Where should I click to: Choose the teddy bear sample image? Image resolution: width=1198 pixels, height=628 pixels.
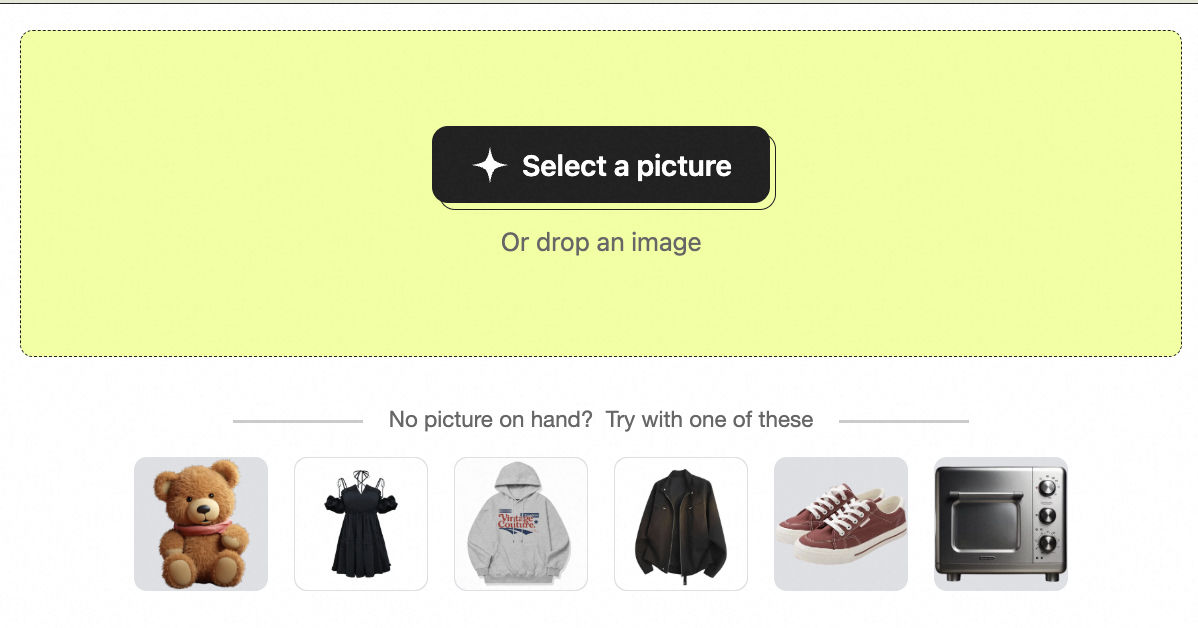pyautogui.click(x=201, y=524)
